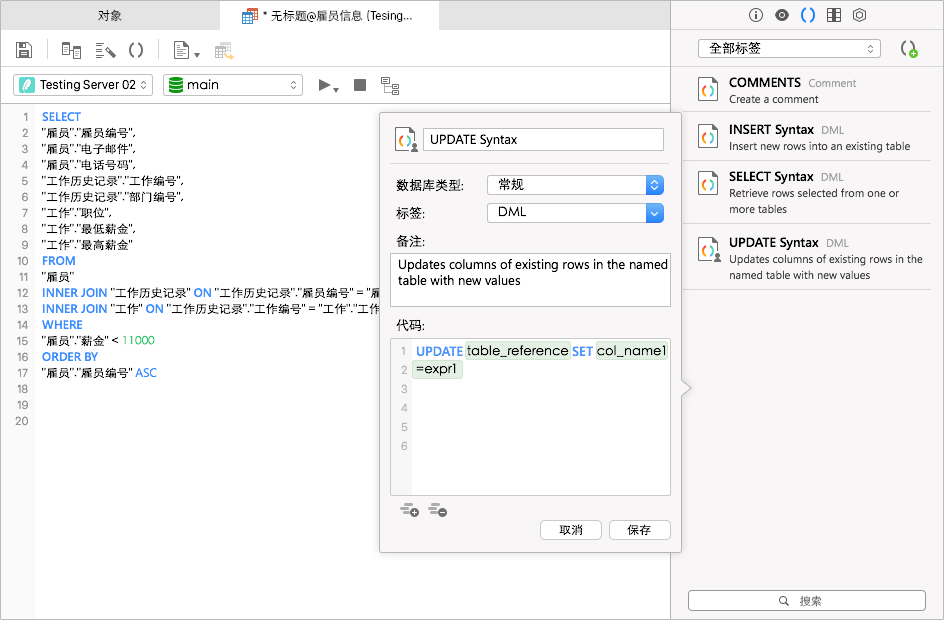Click the 搜索 snippet search field
Screen dimensions: 944x620
tap(807, 601)
